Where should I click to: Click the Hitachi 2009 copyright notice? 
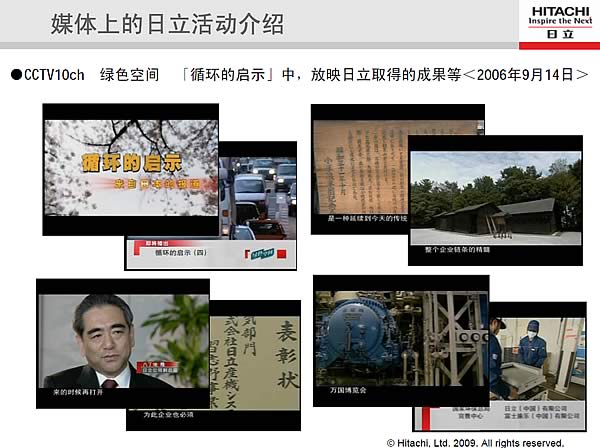coord(475,443)
